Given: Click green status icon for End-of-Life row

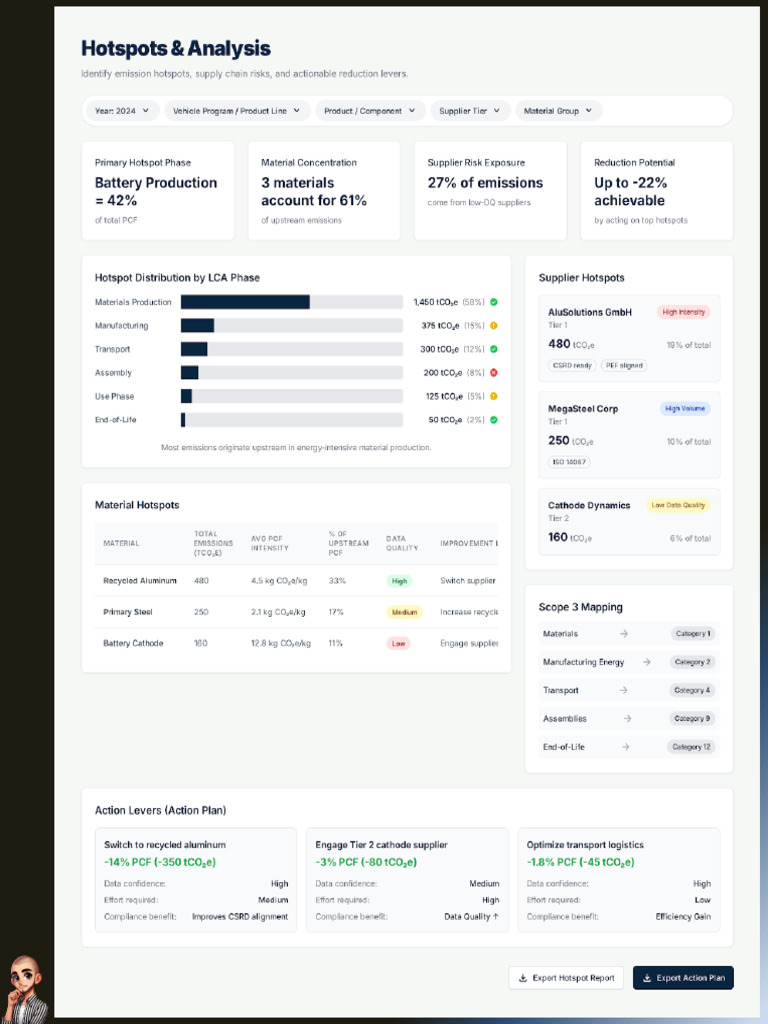Looking at the screenshot, I should (x=494, y=420).
